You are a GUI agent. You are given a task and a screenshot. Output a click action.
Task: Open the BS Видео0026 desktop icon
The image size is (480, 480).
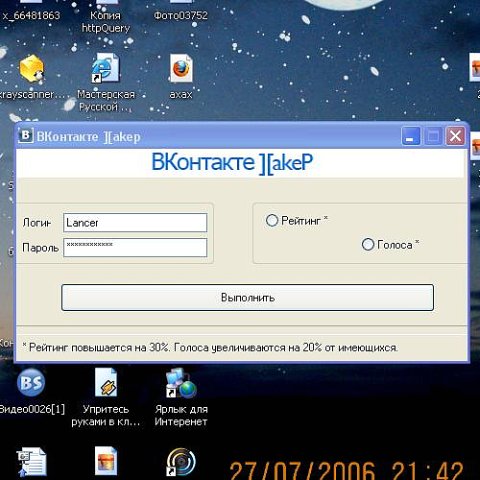pyautogui.click(x=31, y=383)
